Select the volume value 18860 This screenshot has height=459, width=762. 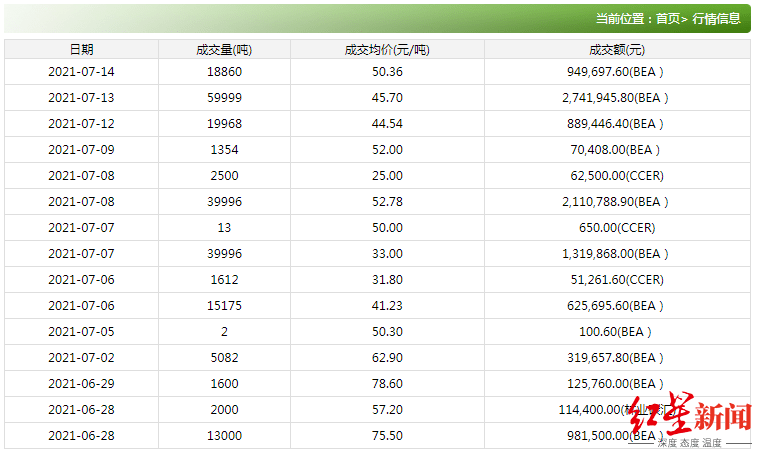(x=224, y=72)
